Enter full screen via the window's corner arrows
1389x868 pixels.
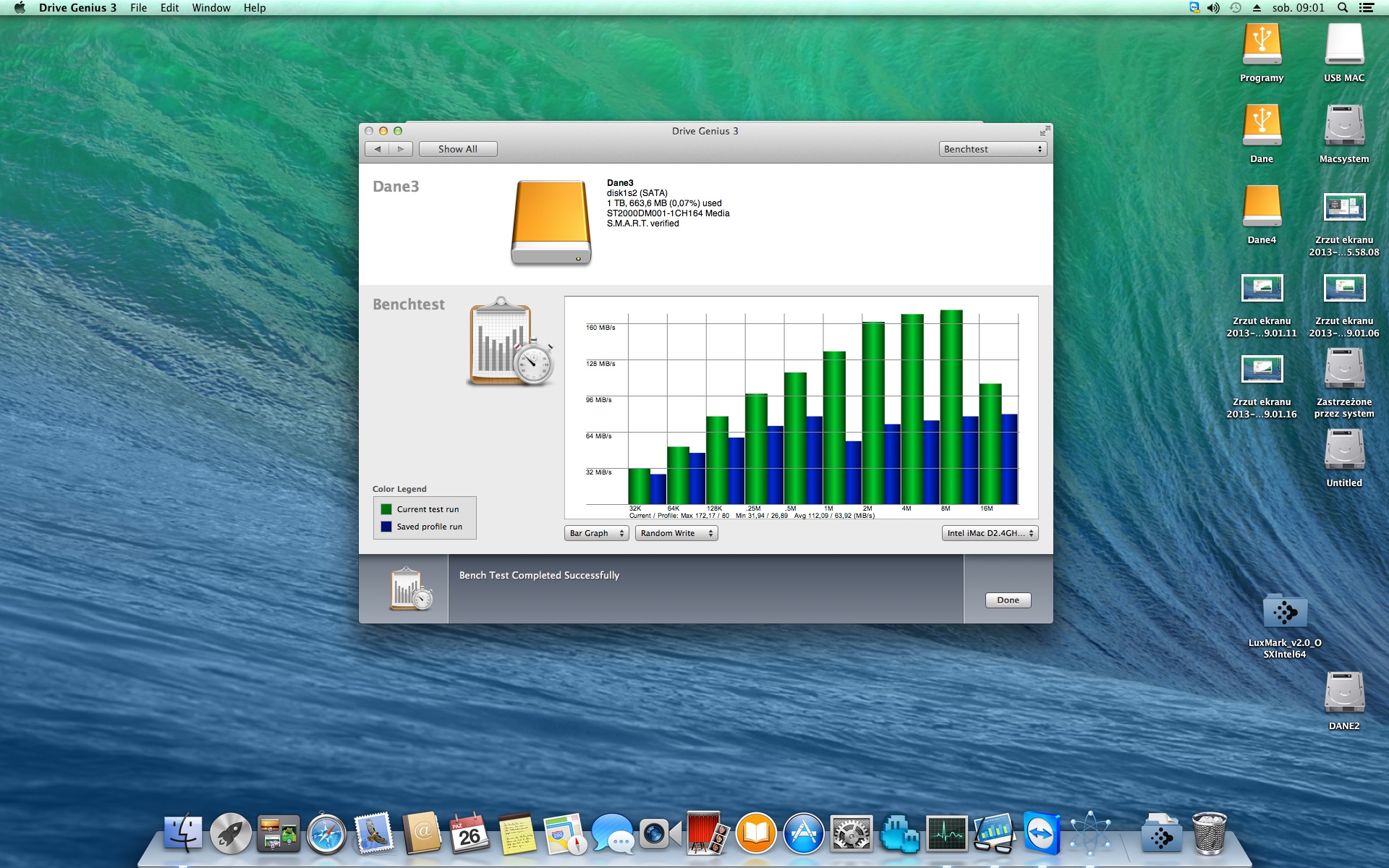(x=1045, y=131)
